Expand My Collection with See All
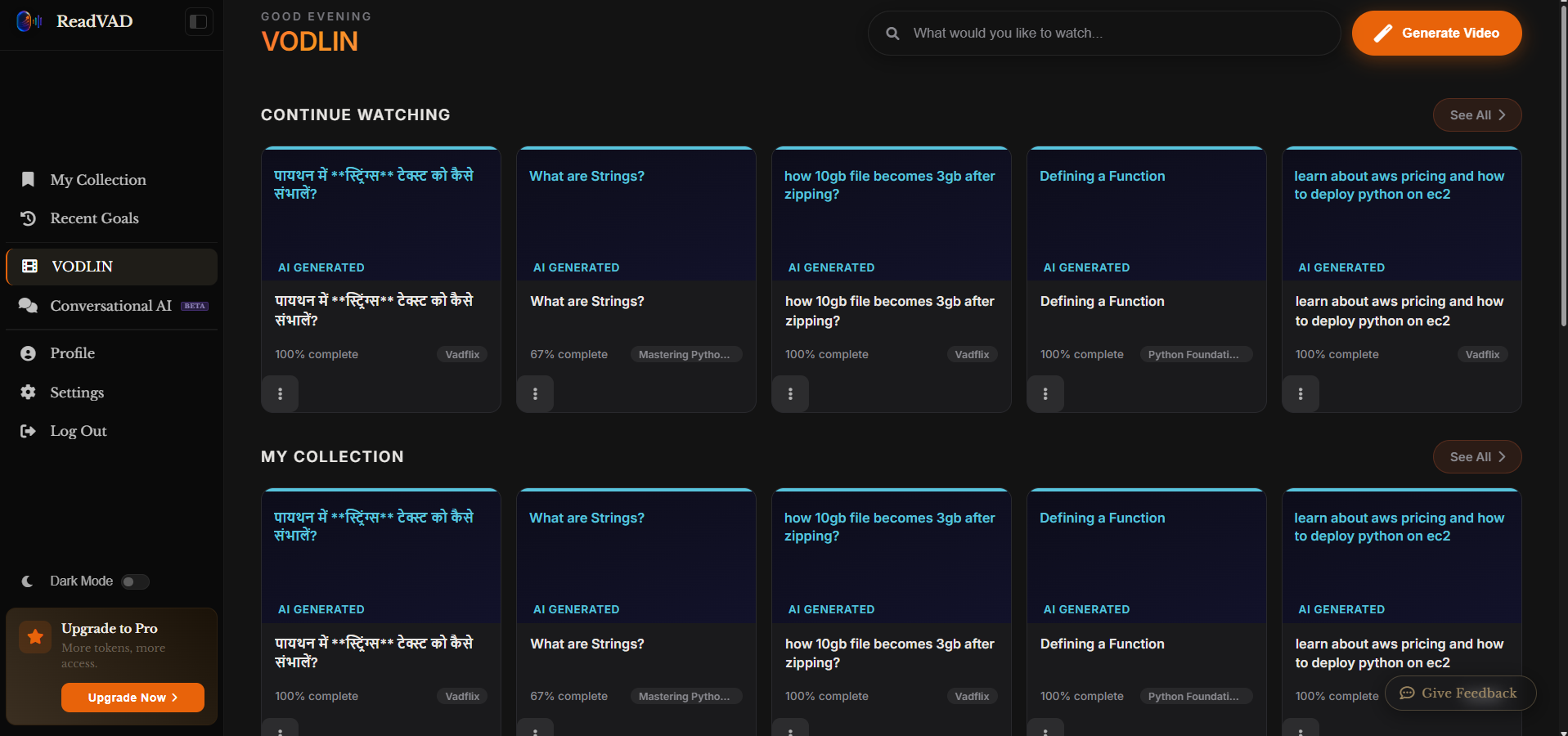 pyautogui.click(x=1477, y=457)
